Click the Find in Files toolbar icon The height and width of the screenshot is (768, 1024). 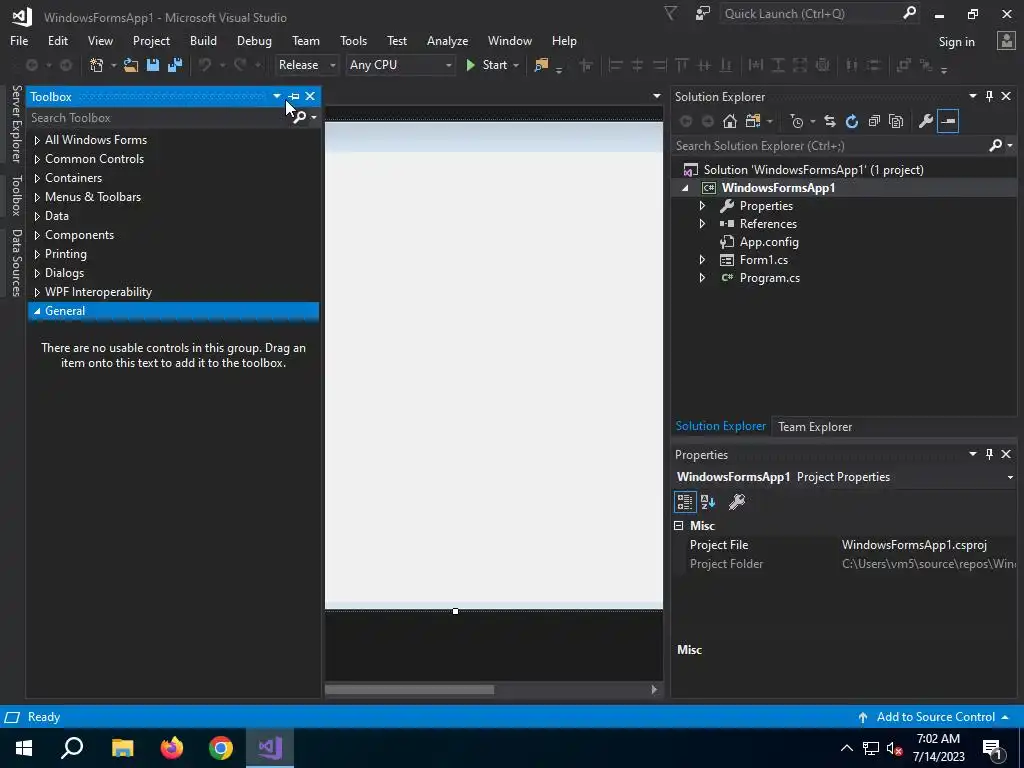tap(541, 65)
